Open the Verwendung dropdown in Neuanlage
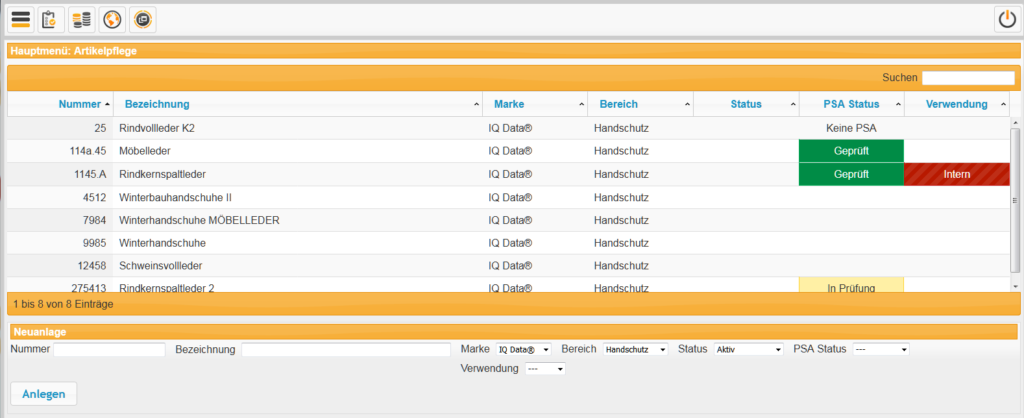This screenshot has width=1024, height=418. 545,369
